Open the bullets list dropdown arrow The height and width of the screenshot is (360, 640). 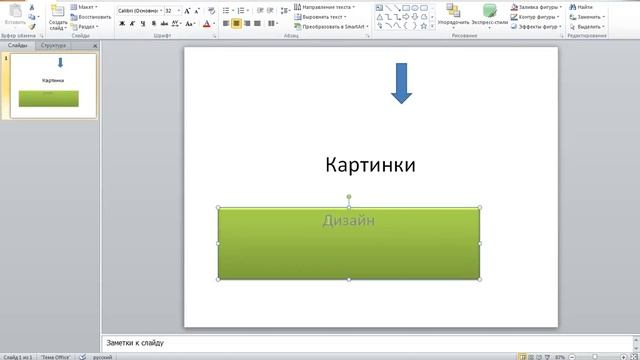(233, 11)
